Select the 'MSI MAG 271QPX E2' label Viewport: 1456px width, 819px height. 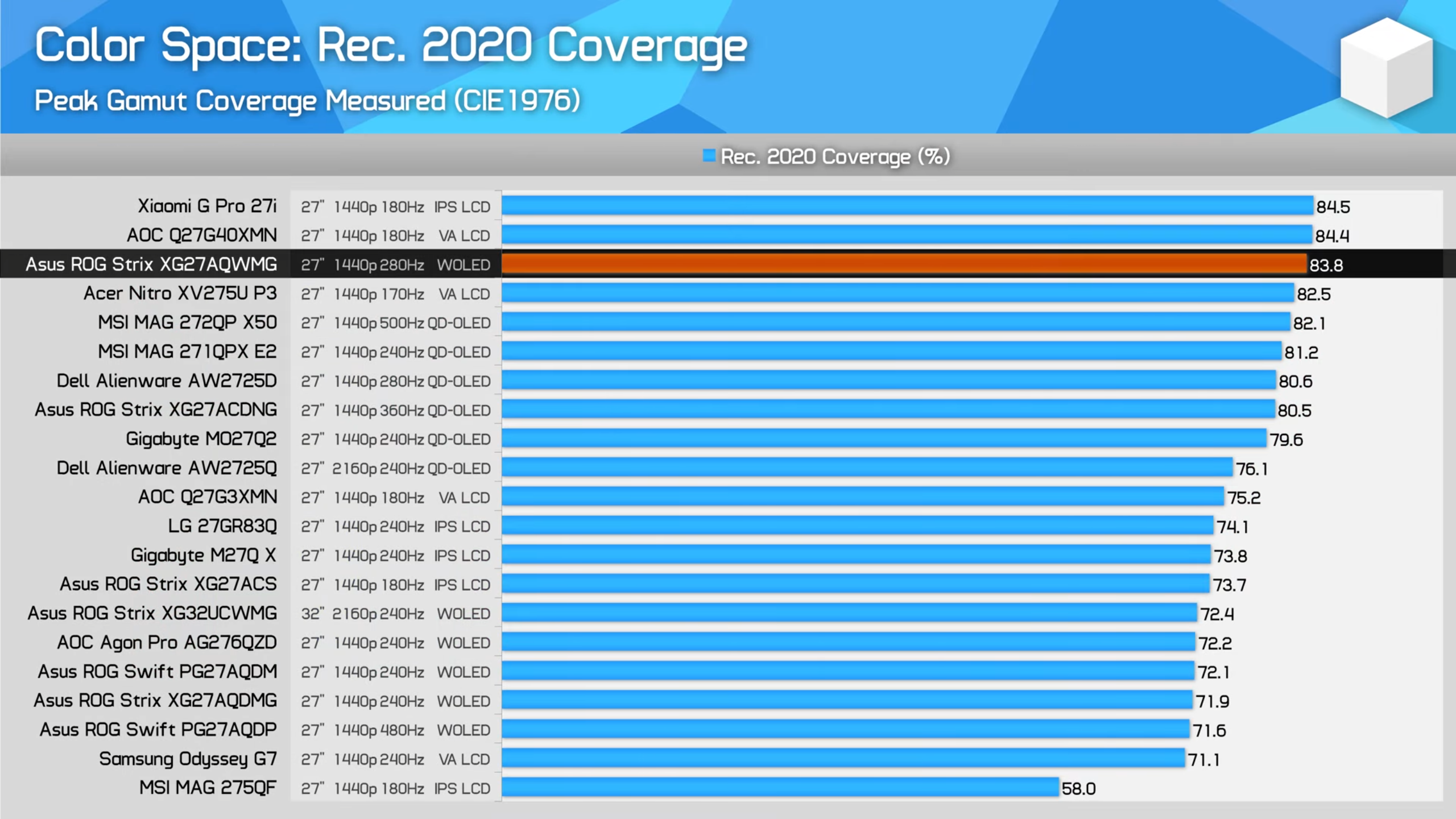(187, 351)
